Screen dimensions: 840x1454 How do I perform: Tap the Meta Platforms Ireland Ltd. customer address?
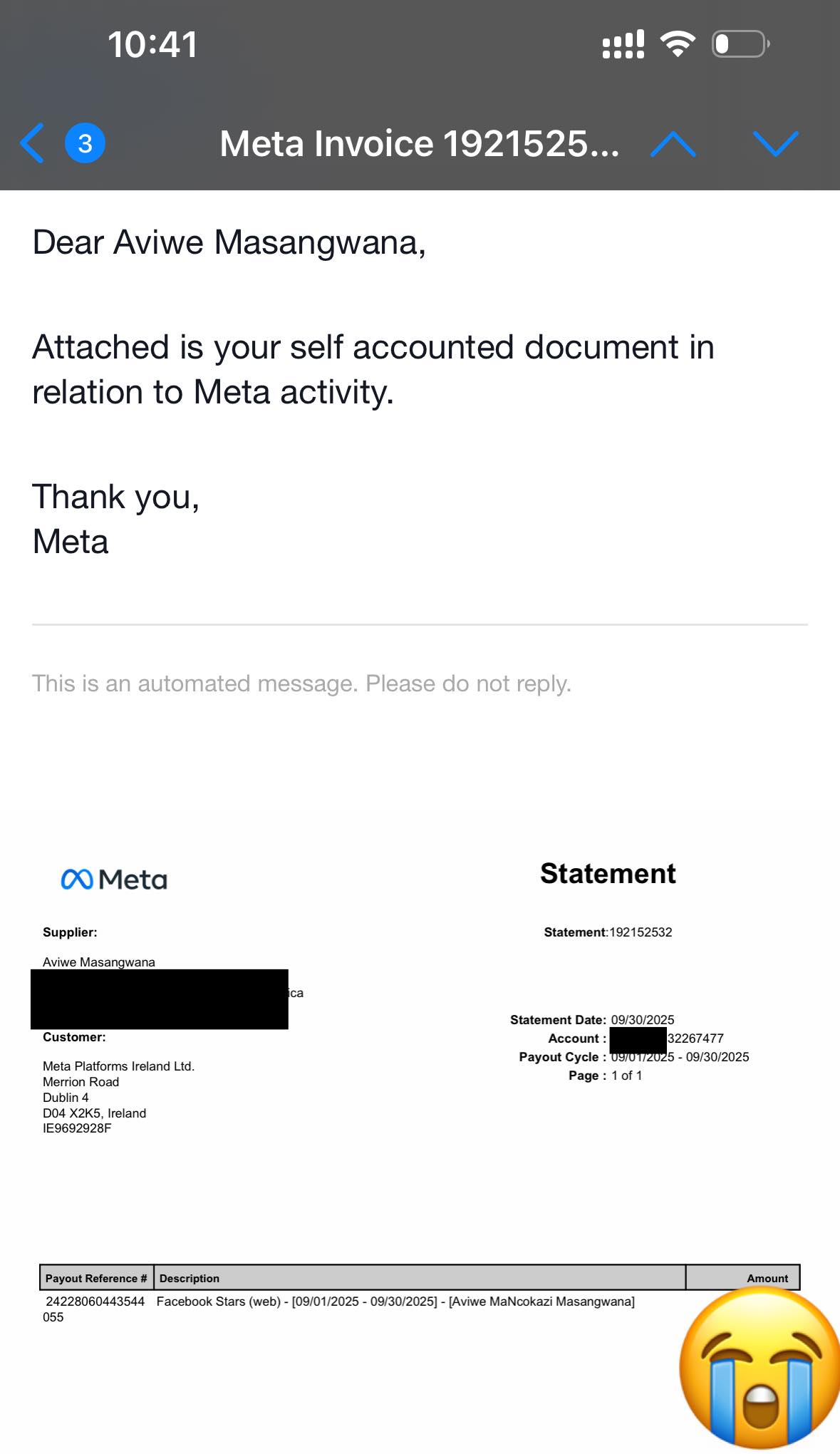(x=118, y=1066)
